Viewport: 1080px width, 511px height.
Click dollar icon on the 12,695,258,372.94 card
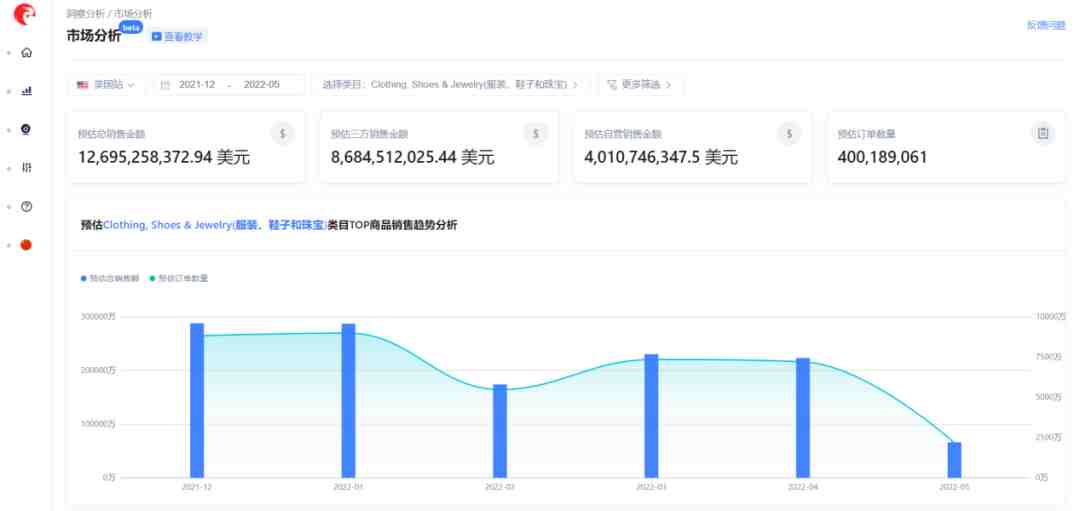click(282, 133)
